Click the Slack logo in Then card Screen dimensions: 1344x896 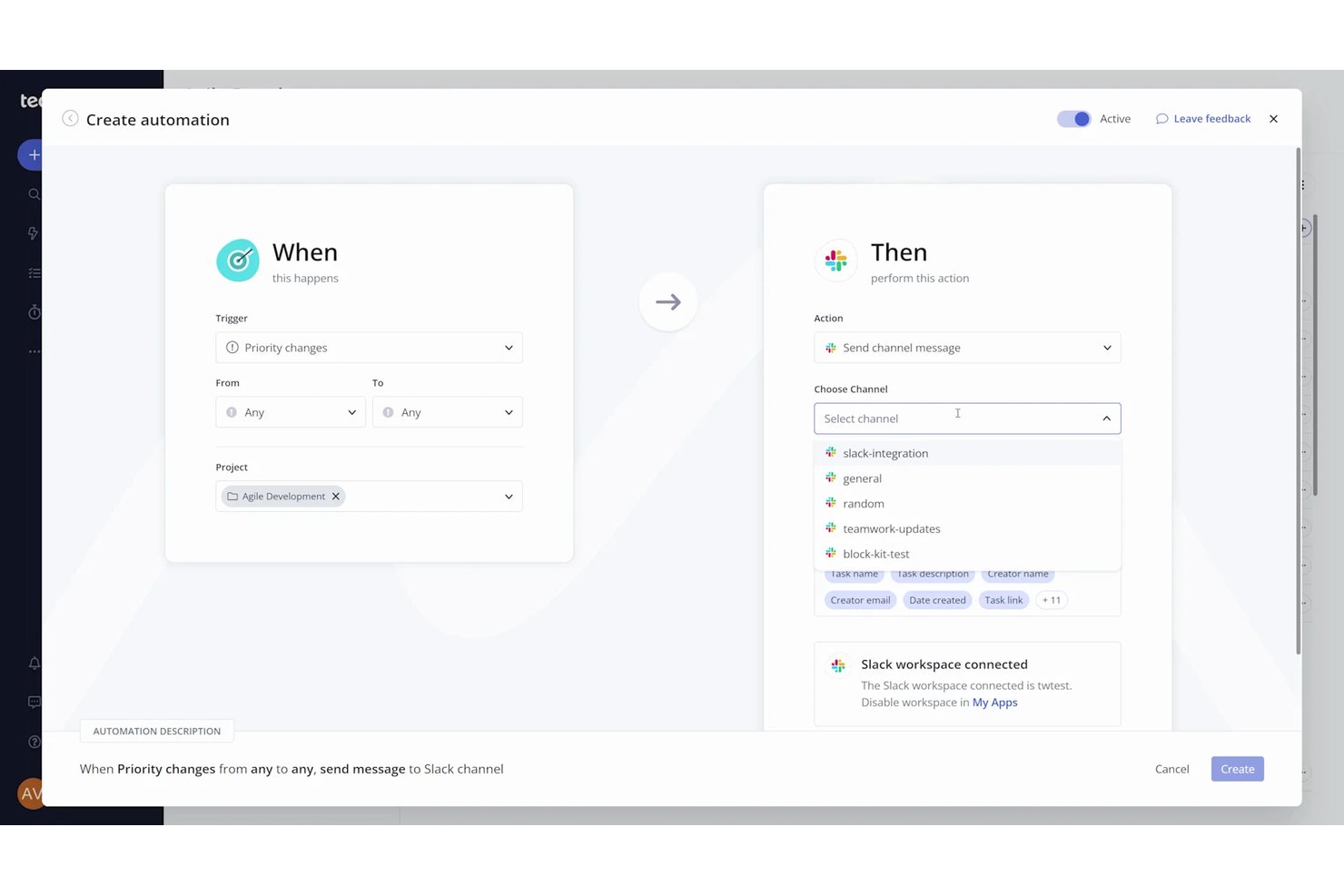pyautogui.click(x=836, y=261)
